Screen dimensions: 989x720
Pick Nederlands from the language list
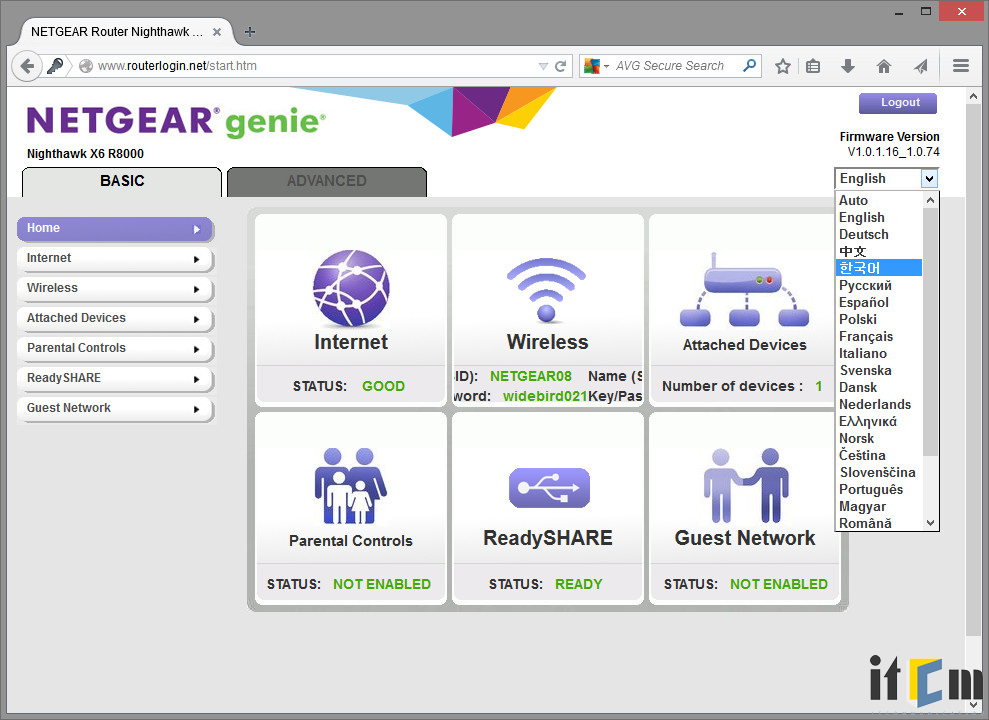click(879, 405)
